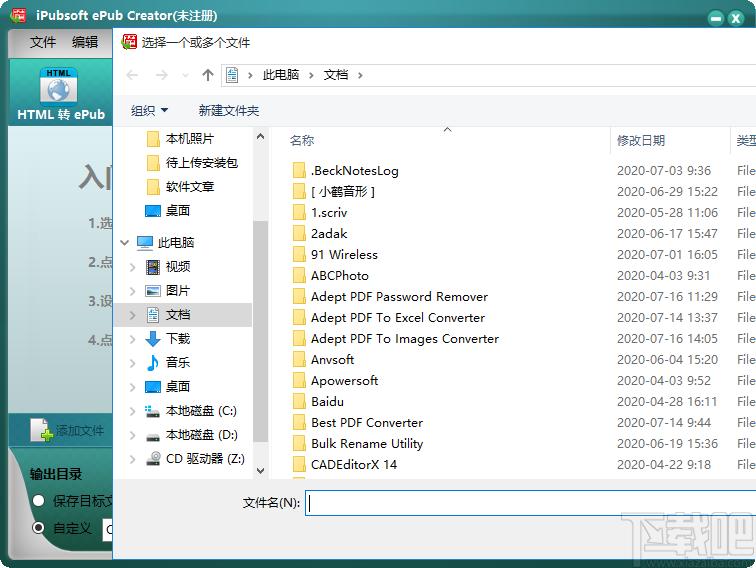756x568 pixels.
Task: Expand chevron after 文档 in address bar
Action: [360, 76]
